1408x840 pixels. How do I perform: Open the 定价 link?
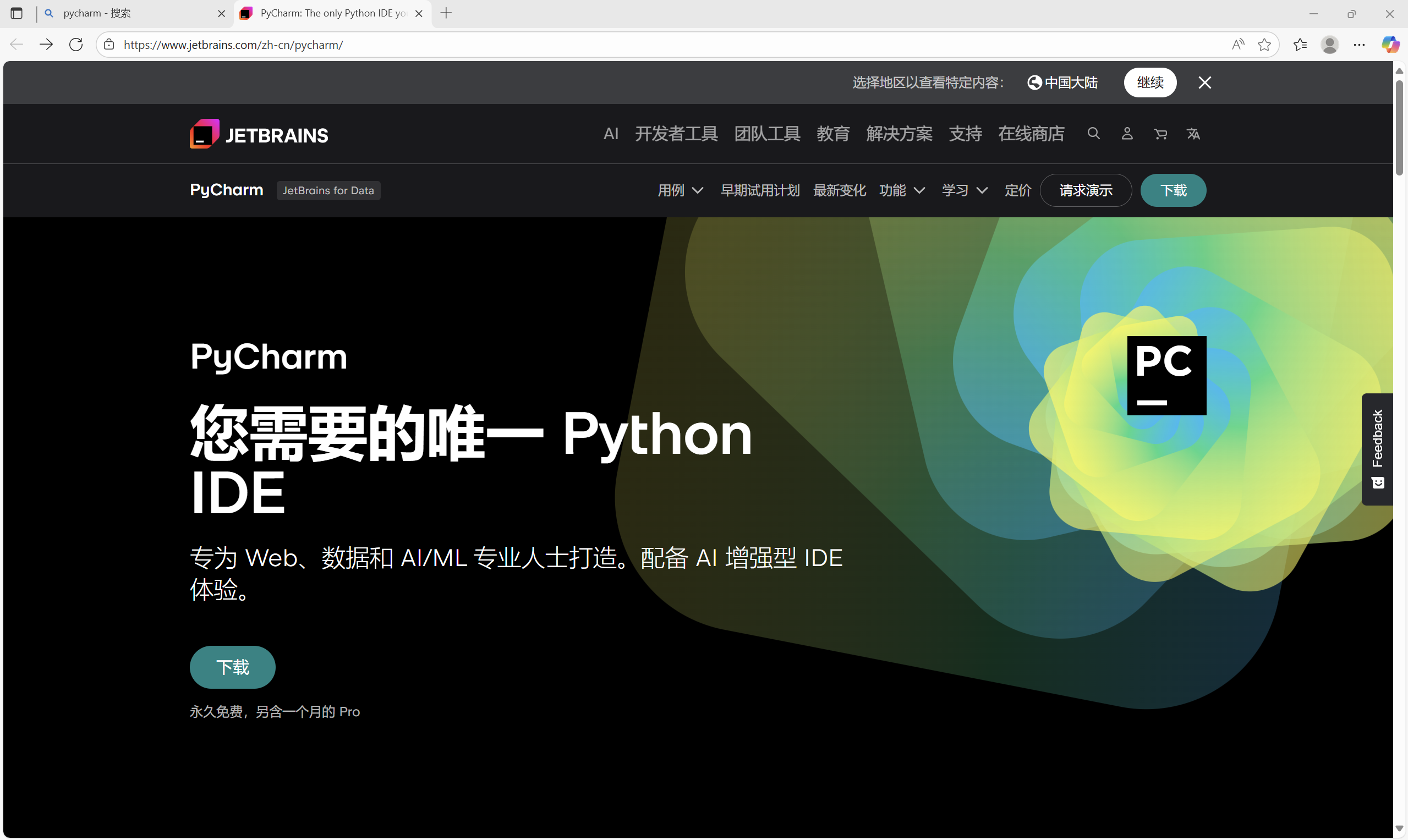pyautogui.click(x=1018, y=191)
